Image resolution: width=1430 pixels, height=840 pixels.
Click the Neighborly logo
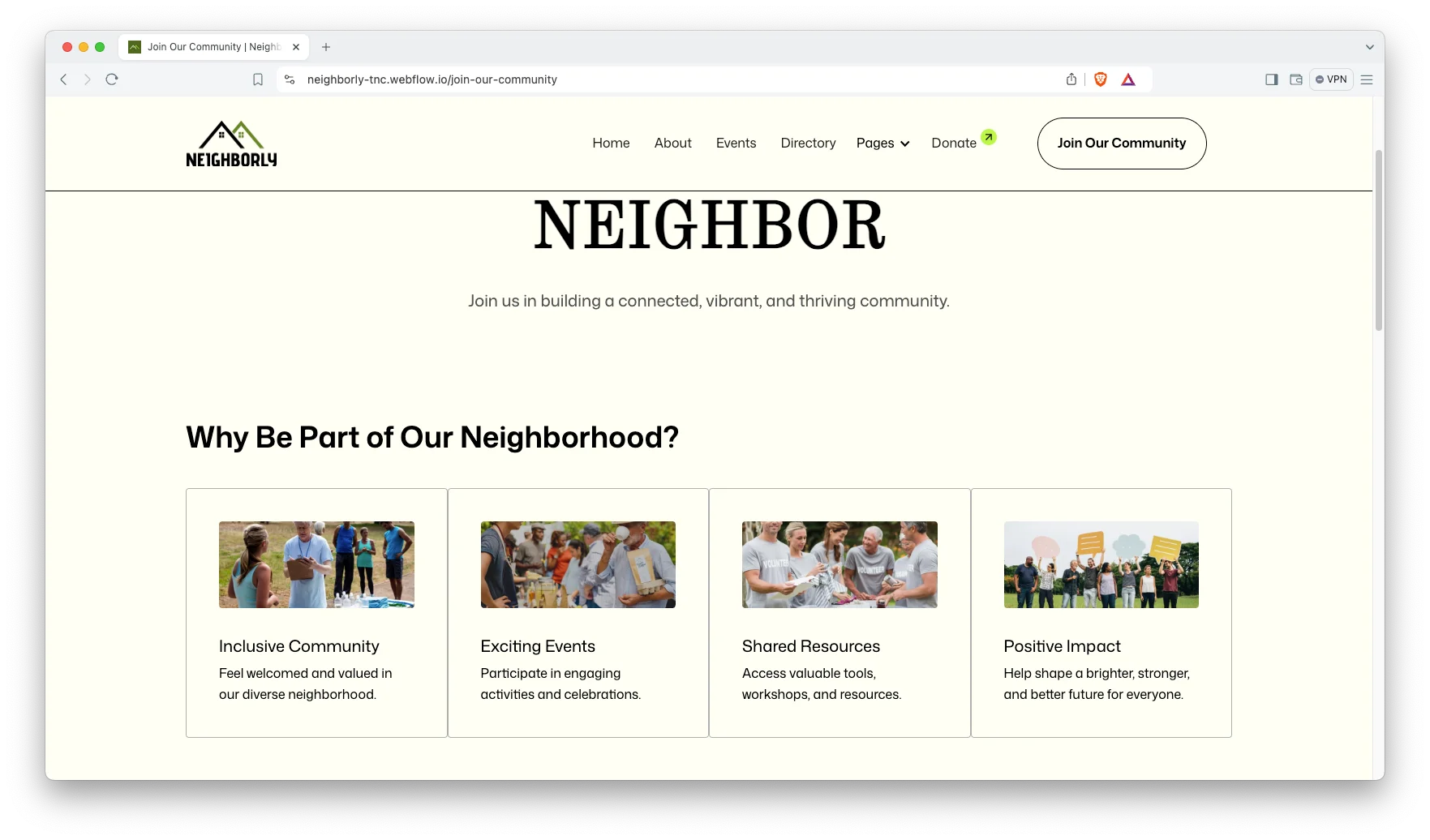point(231,144)
